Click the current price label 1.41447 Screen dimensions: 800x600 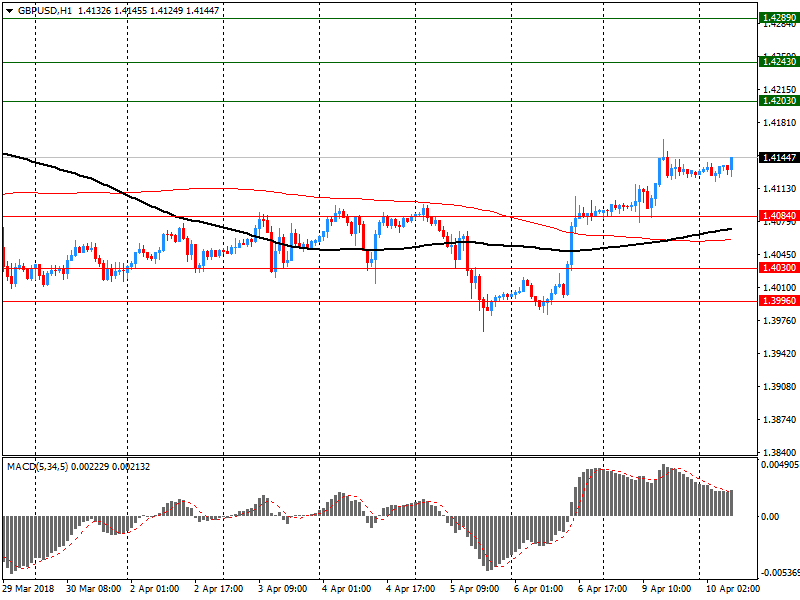tap(779, 158)
